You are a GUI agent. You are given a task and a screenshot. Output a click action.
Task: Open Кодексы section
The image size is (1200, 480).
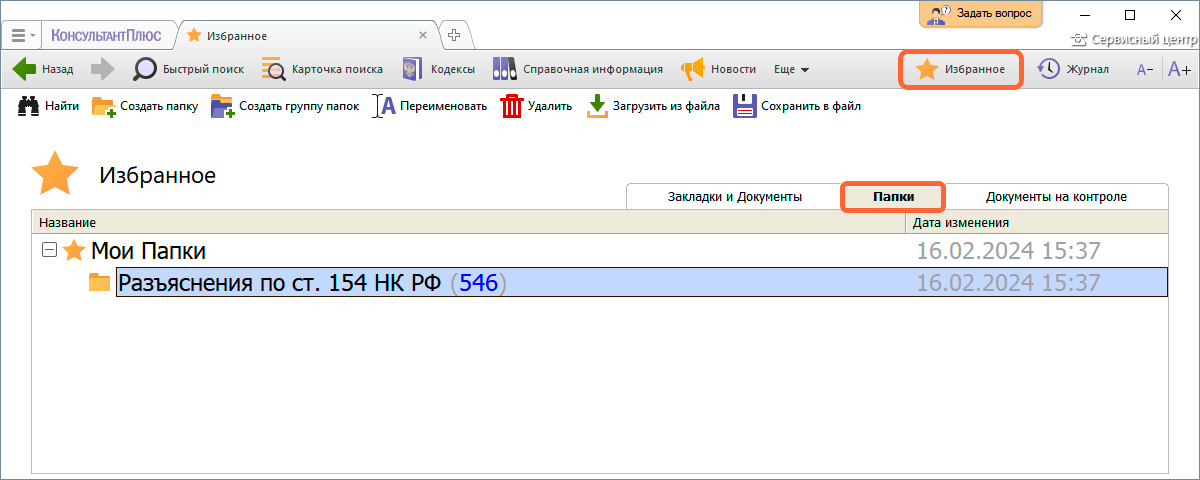[438, 69]
